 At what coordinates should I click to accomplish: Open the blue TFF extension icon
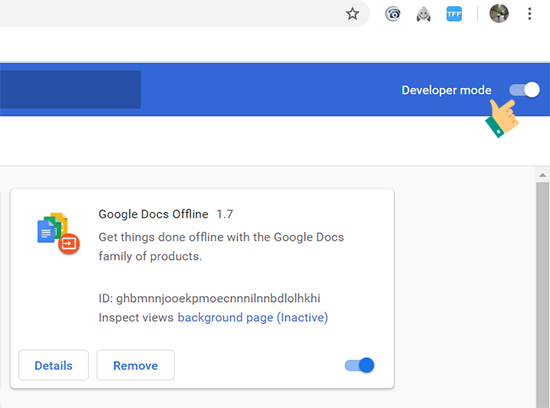[454, 14]
